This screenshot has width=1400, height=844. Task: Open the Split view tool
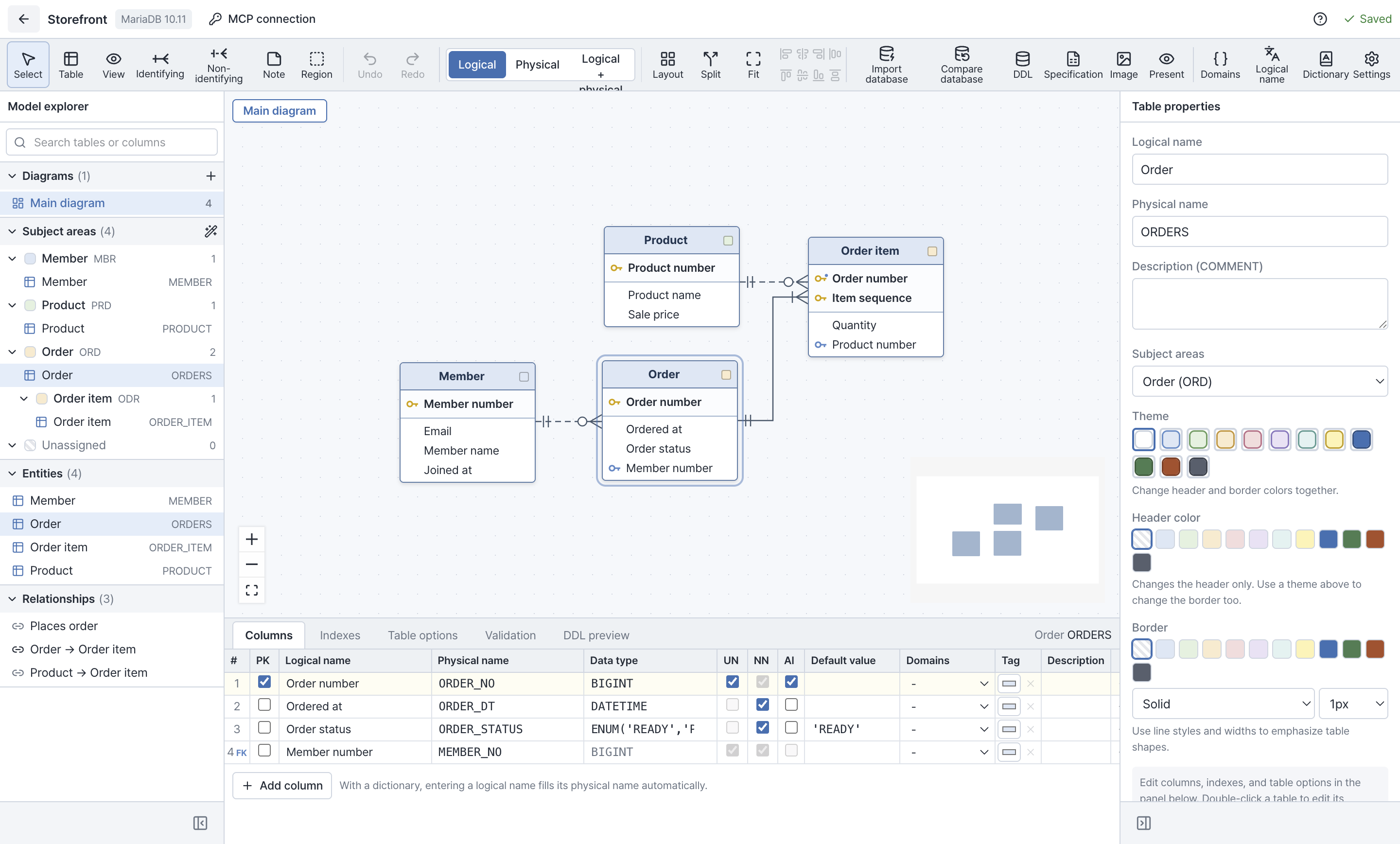point(710,65)
